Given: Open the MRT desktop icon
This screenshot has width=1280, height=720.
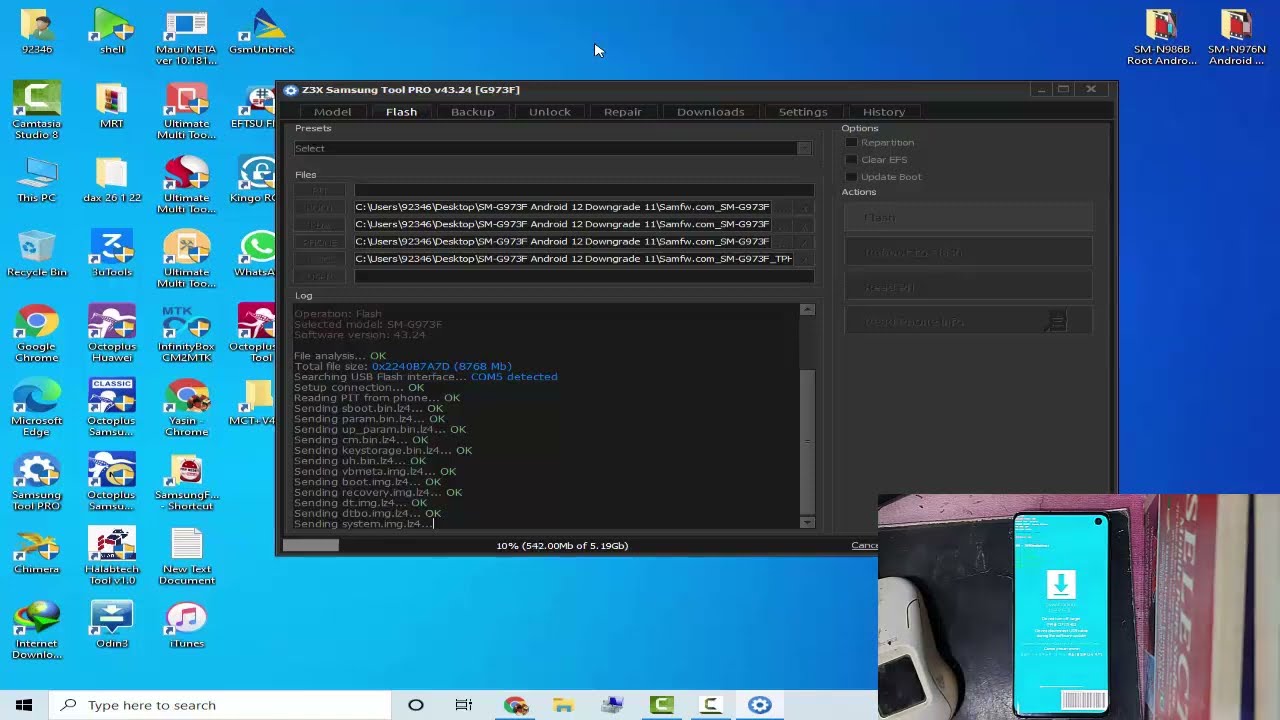Looking at the screenshot, I should [112, 105].
